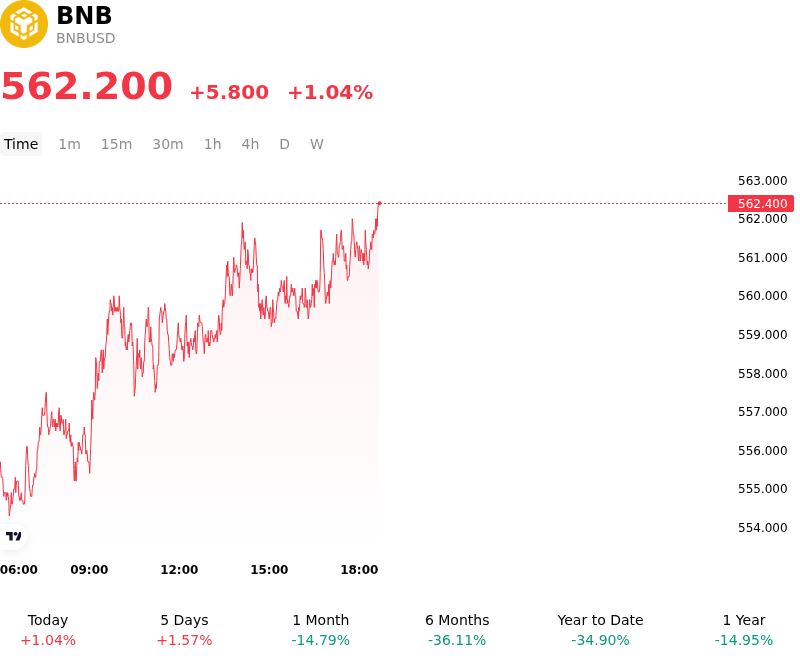Image resolution: width=800 pixels, height=660 pixels.
Task: Set chart to 4h interval
Action: tap(250, 144)
